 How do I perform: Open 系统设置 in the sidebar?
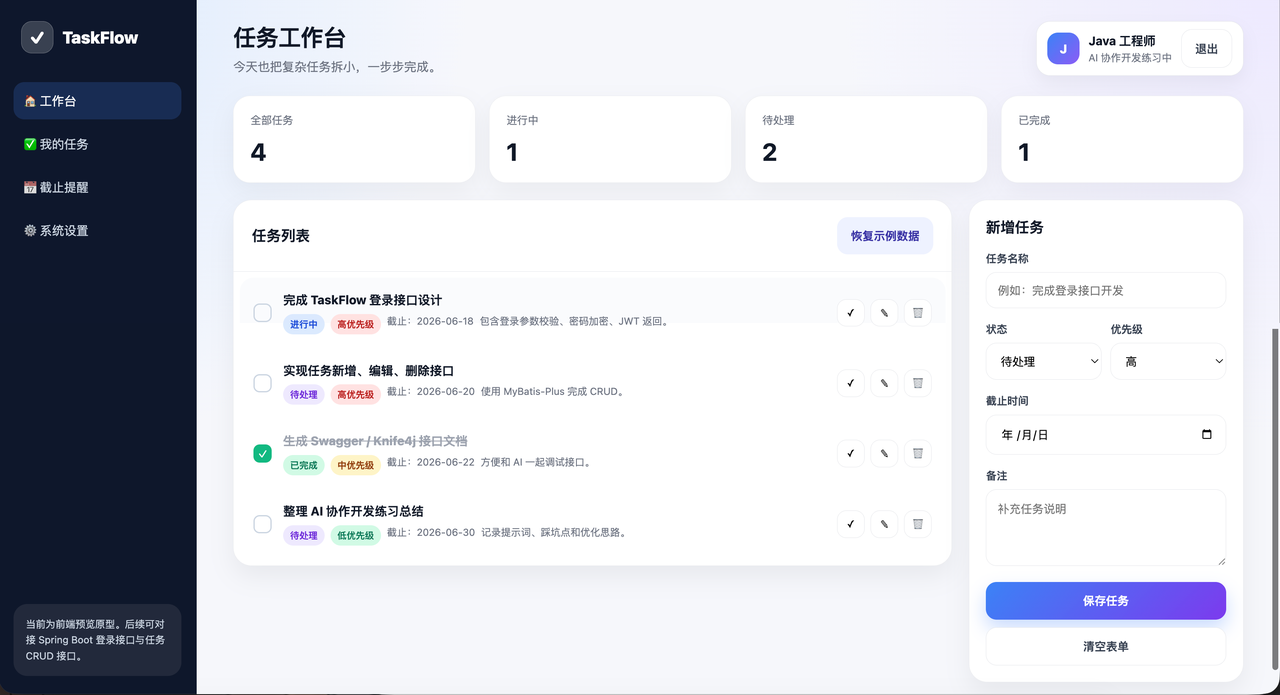[97, 230]
